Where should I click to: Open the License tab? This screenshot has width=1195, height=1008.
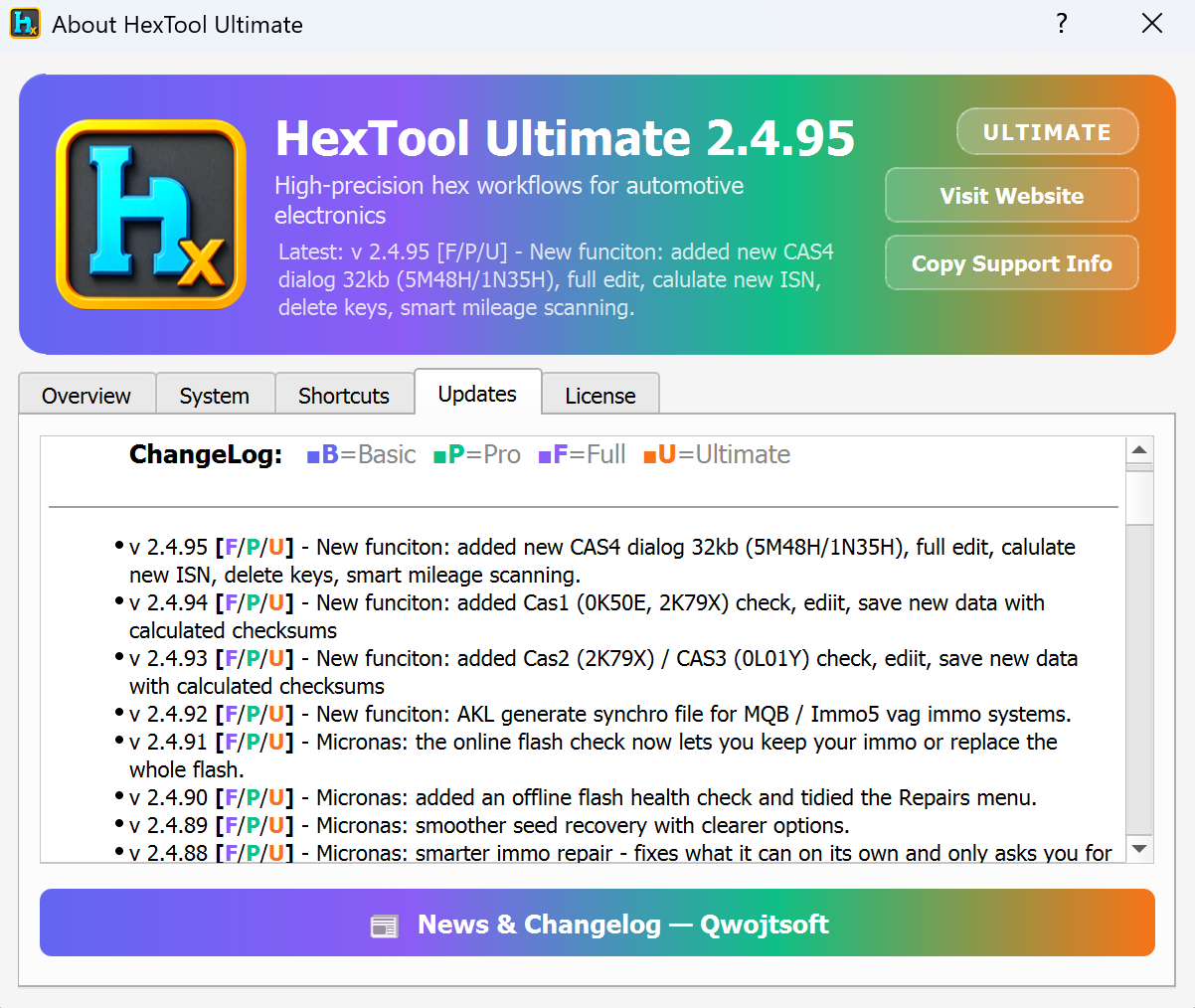pyautogui.click(x=600, y=396)
